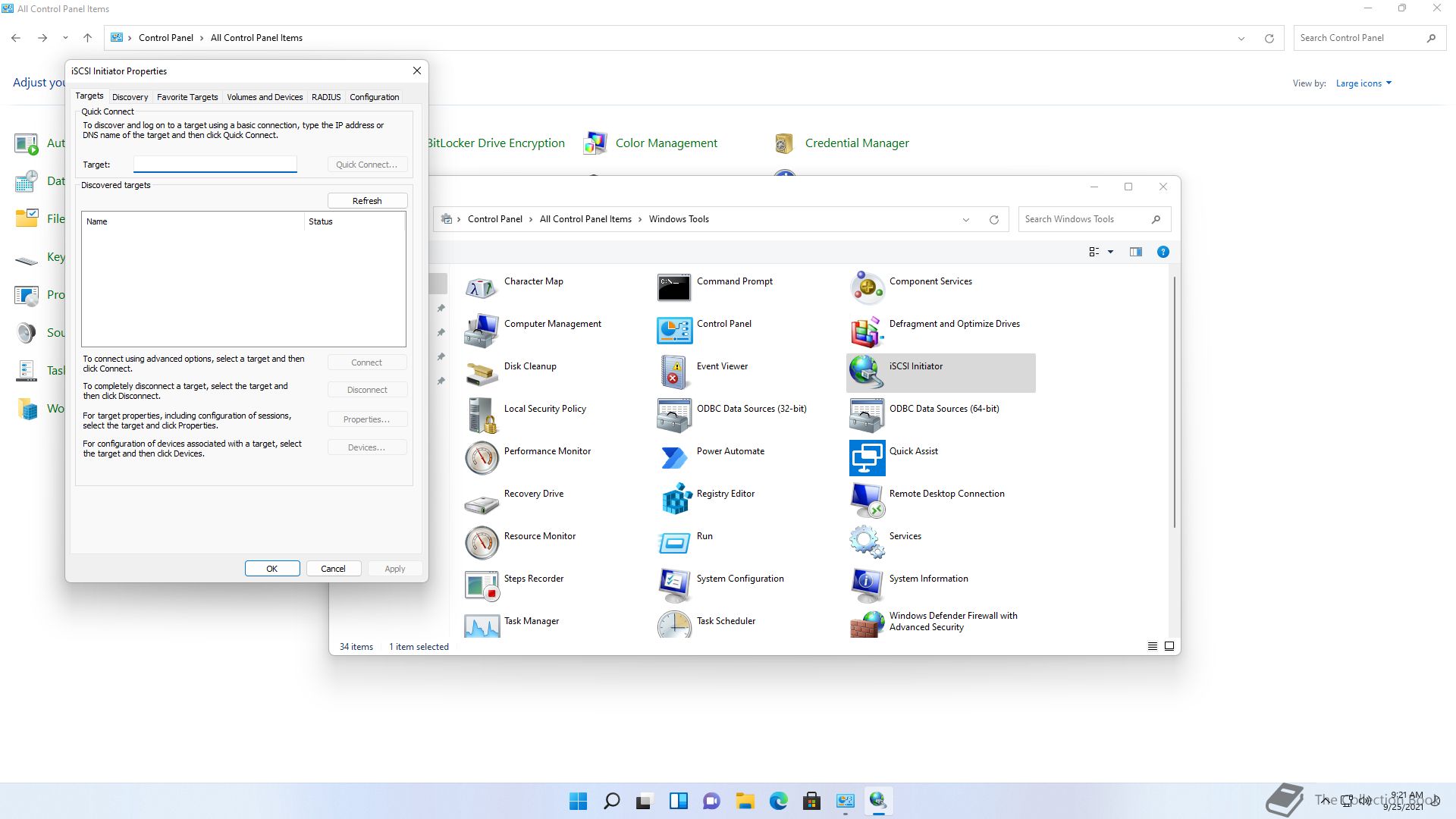Image resolution: width=1456 pixels, height=819 pixels.
Task: Switch to large icons view toggle
Action: (x=1169, y=646)
